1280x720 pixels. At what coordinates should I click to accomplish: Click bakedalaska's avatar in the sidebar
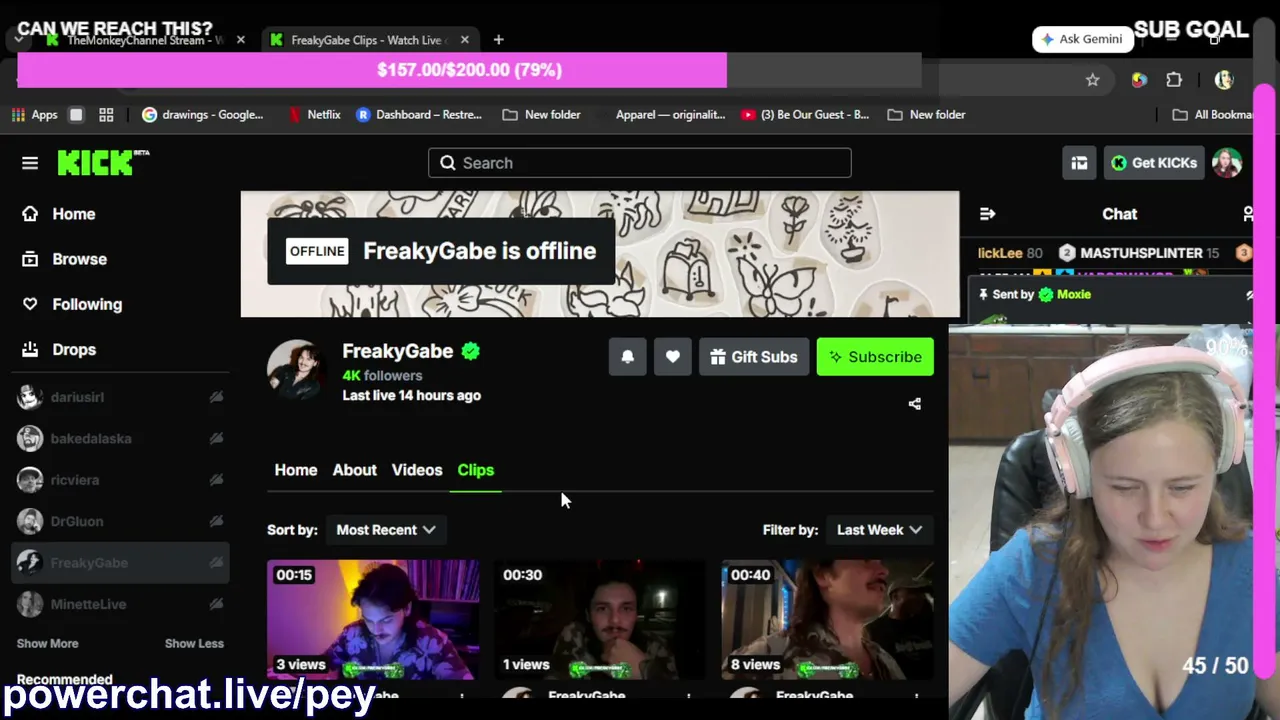30,439
